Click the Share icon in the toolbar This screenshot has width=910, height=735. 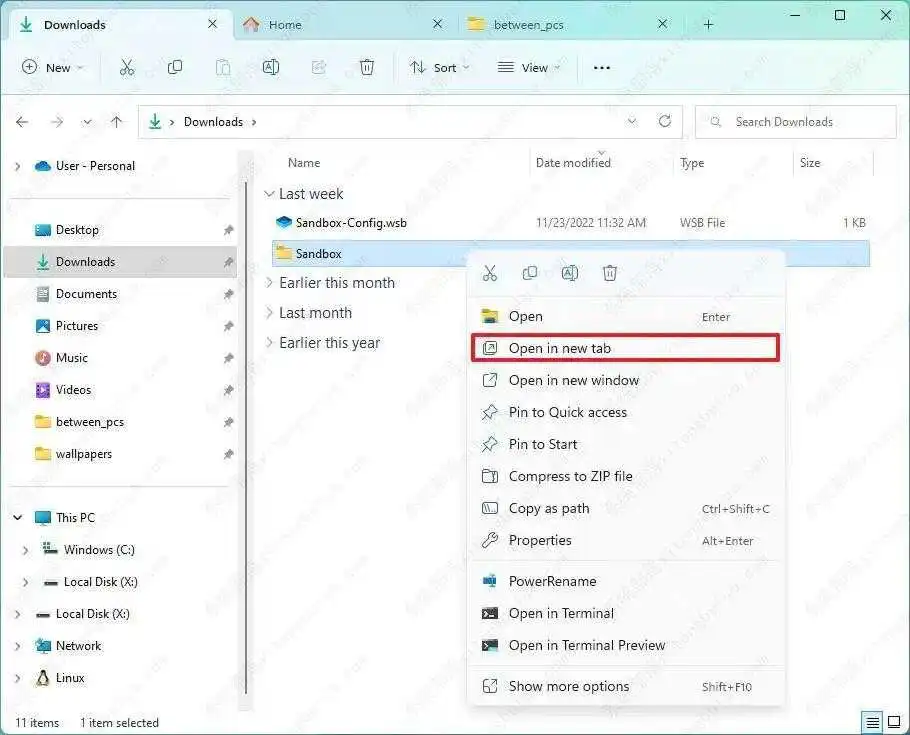click(318, 67)
